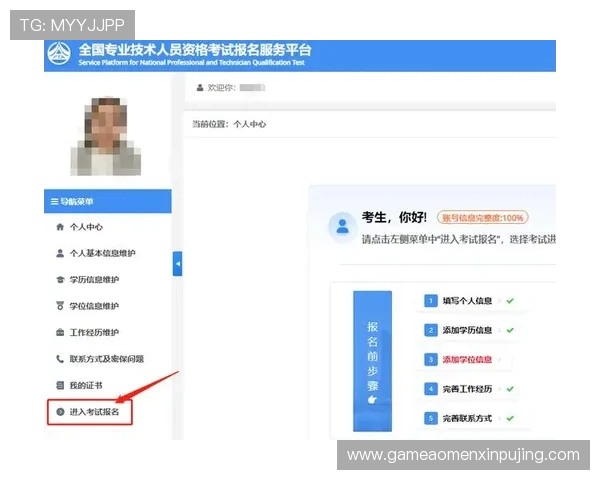The height and width of the screenshot is (480, 600).
Task: Collapse the sidebar with the blue arrow handle
Action: click(178, 264)
